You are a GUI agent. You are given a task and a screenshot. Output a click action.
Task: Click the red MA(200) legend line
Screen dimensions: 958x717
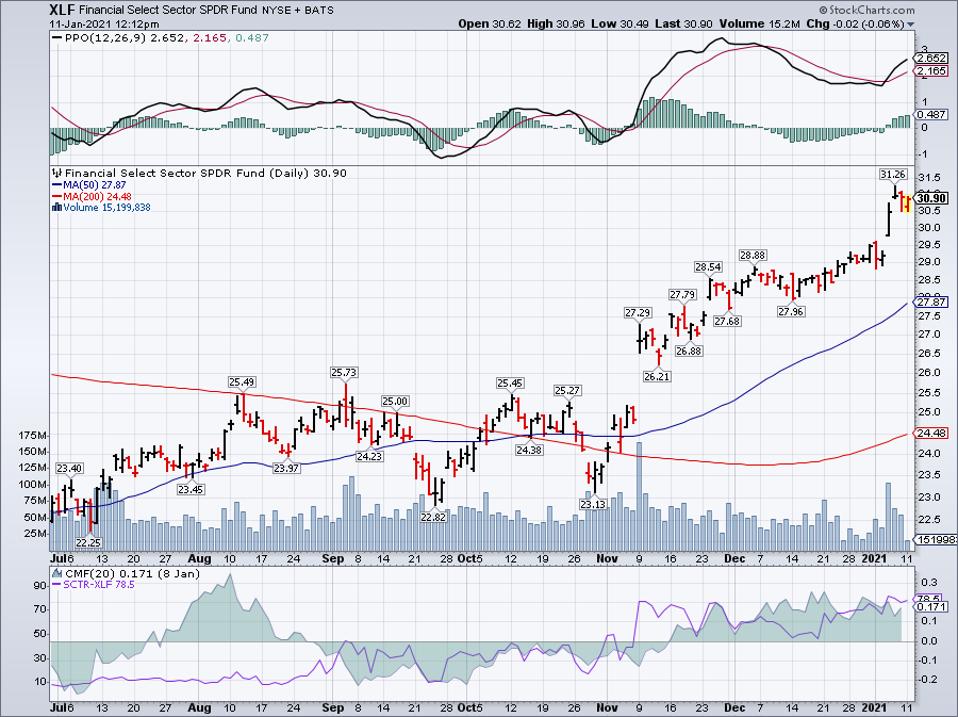[x=57, y=197]
